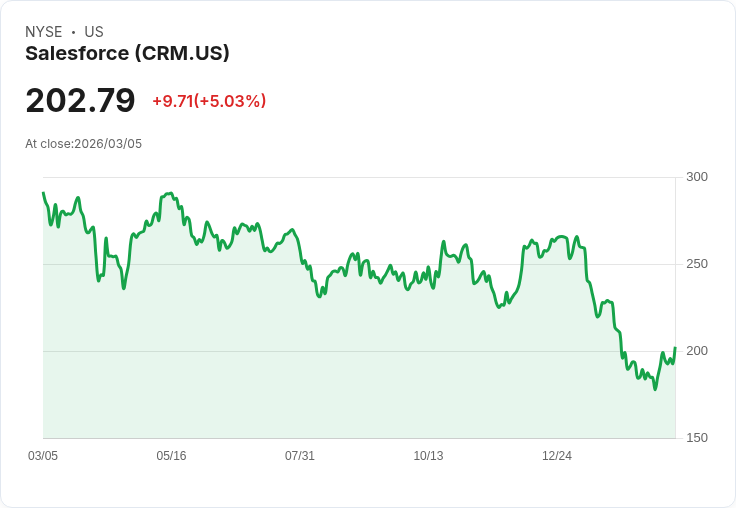Click the 10/13 x-axis date label

428,455
